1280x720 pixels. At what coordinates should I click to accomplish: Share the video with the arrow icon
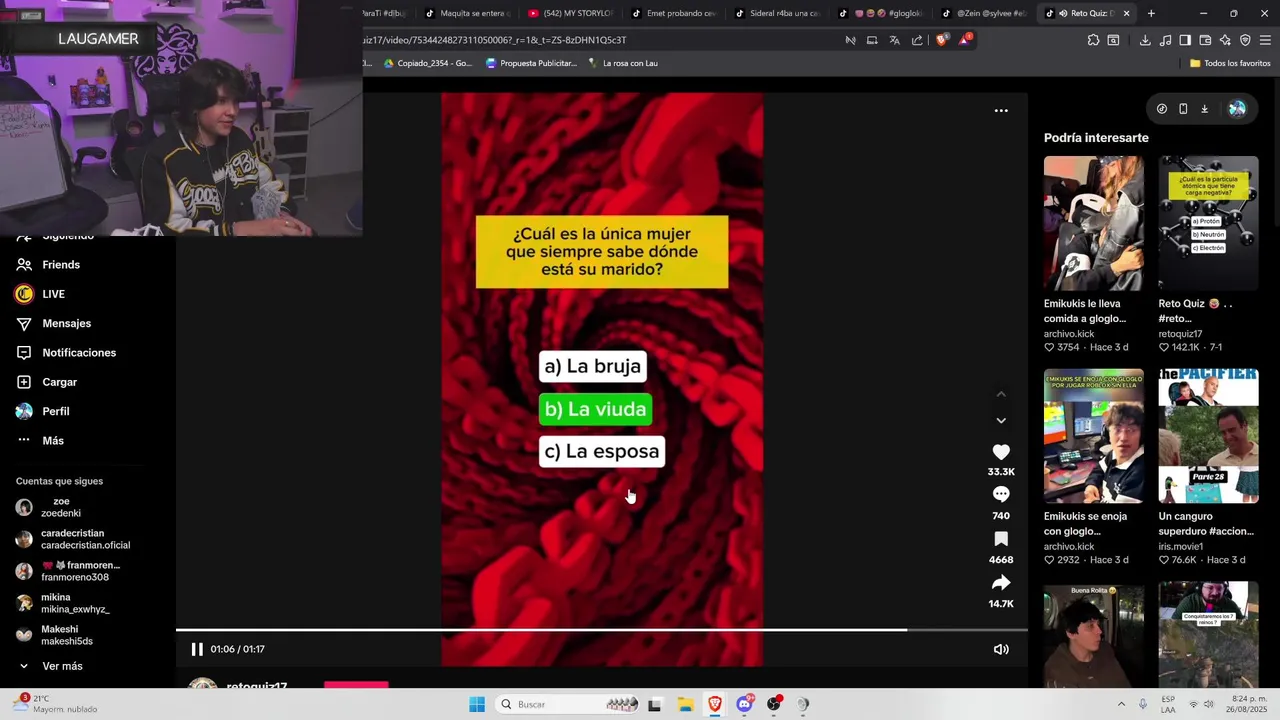[x=1001, y=583]
